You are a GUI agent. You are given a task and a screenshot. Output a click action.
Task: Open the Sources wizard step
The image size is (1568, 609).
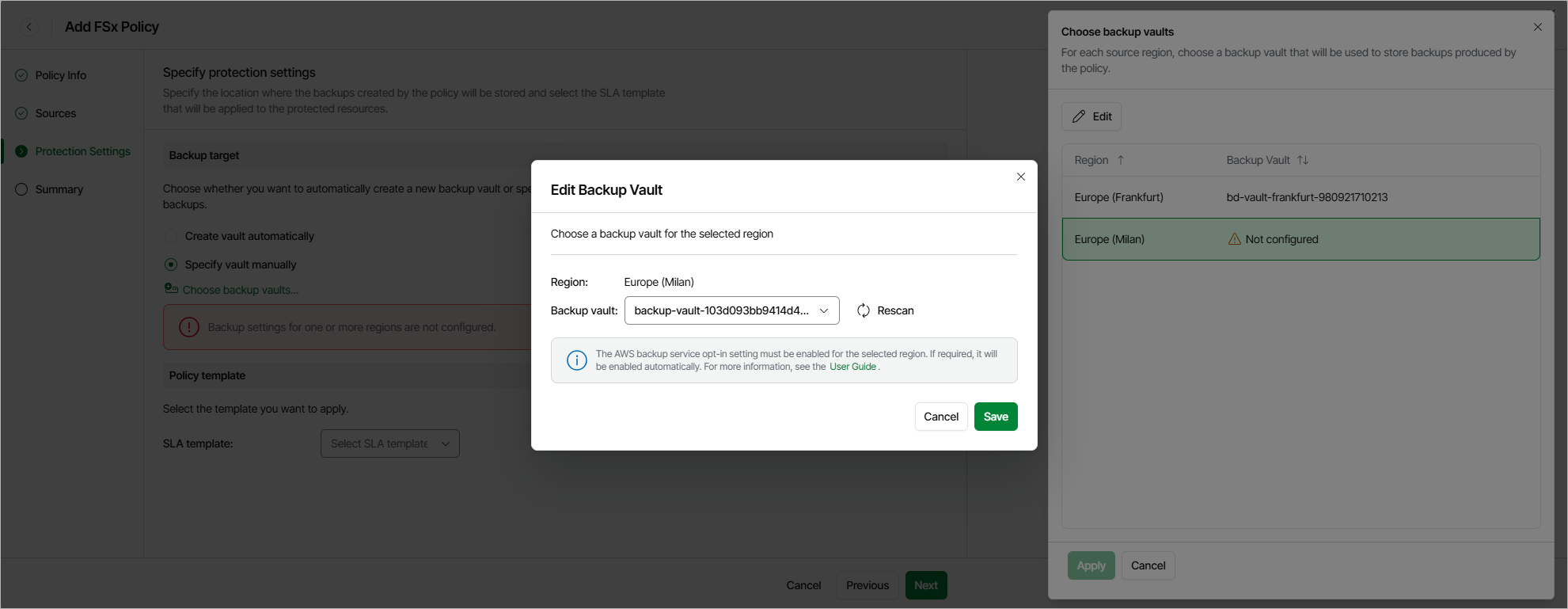click(x=55, y=113)
